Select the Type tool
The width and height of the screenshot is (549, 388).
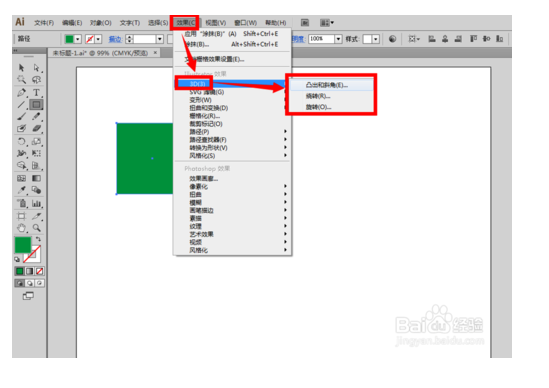coord(36,92)
